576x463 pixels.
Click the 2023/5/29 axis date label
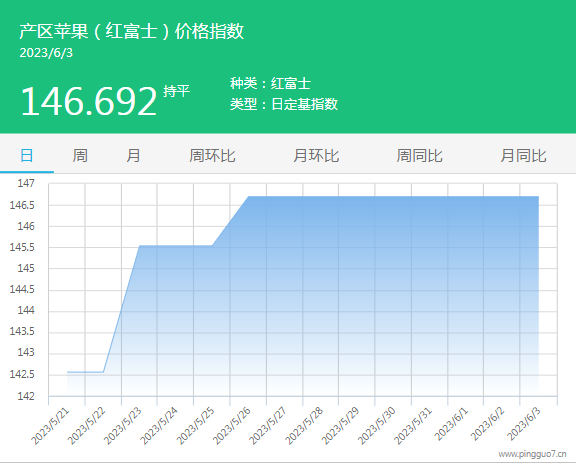point(340,426)
